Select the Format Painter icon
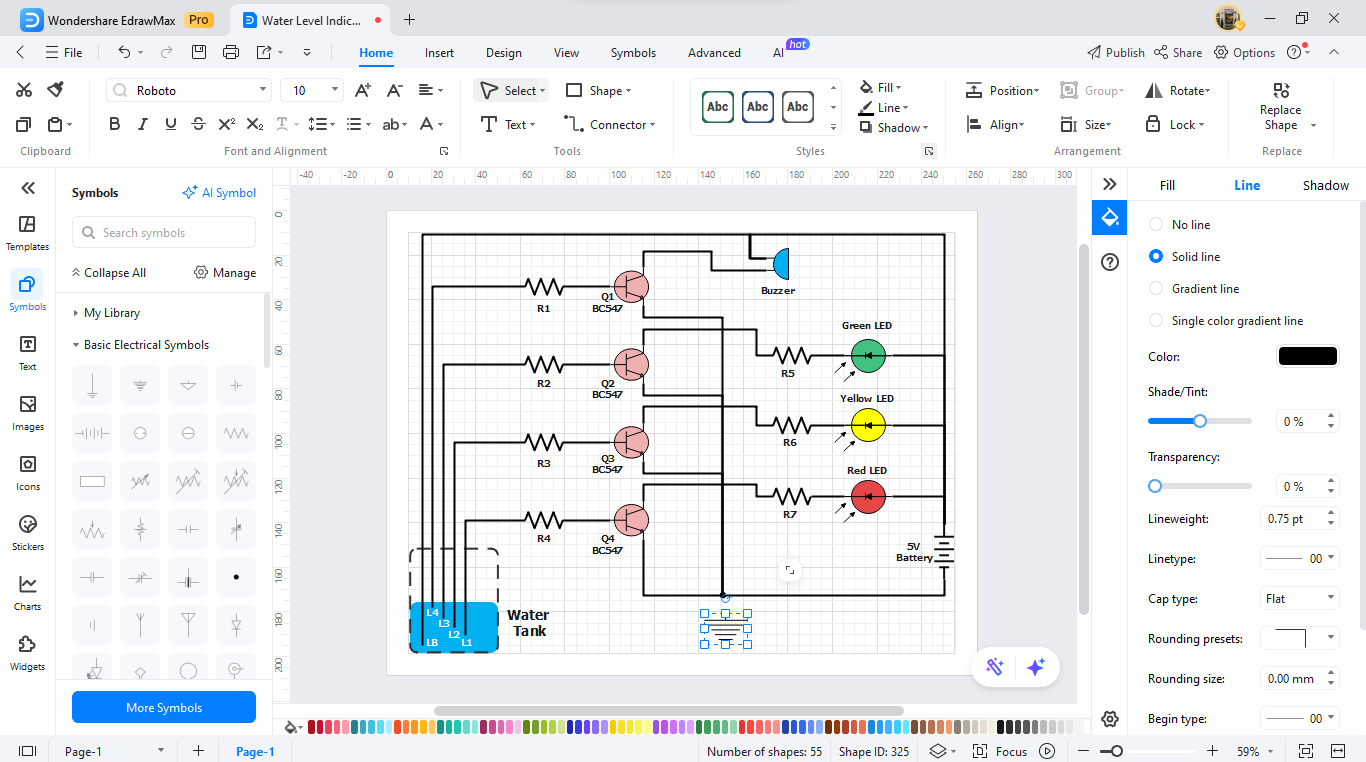Viewport: 1366px width, 762px height. coord(56,90)
